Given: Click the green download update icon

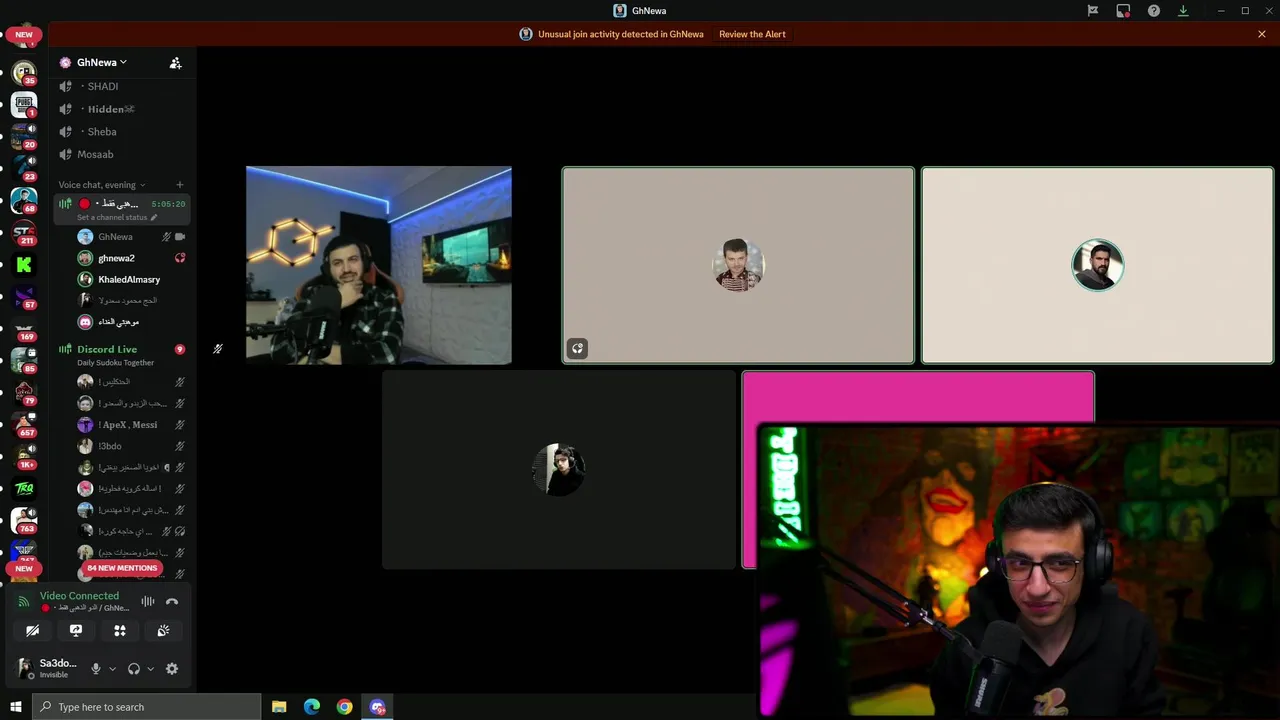Looking at the screenshot, I should click(x=1183, y=11).
